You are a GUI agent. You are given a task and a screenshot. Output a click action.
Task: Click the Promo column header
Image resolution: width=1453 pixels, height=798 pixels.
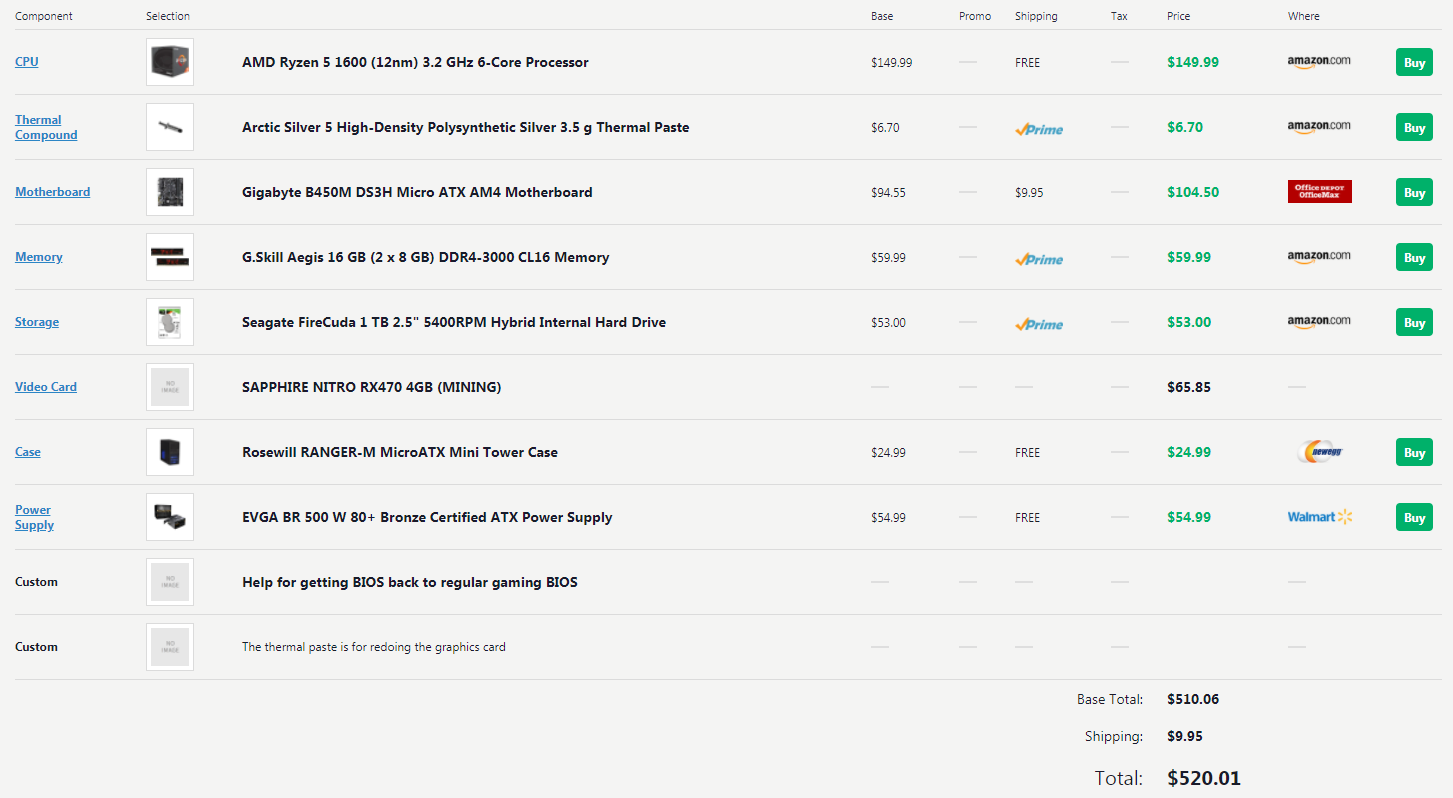click(975, 16)
